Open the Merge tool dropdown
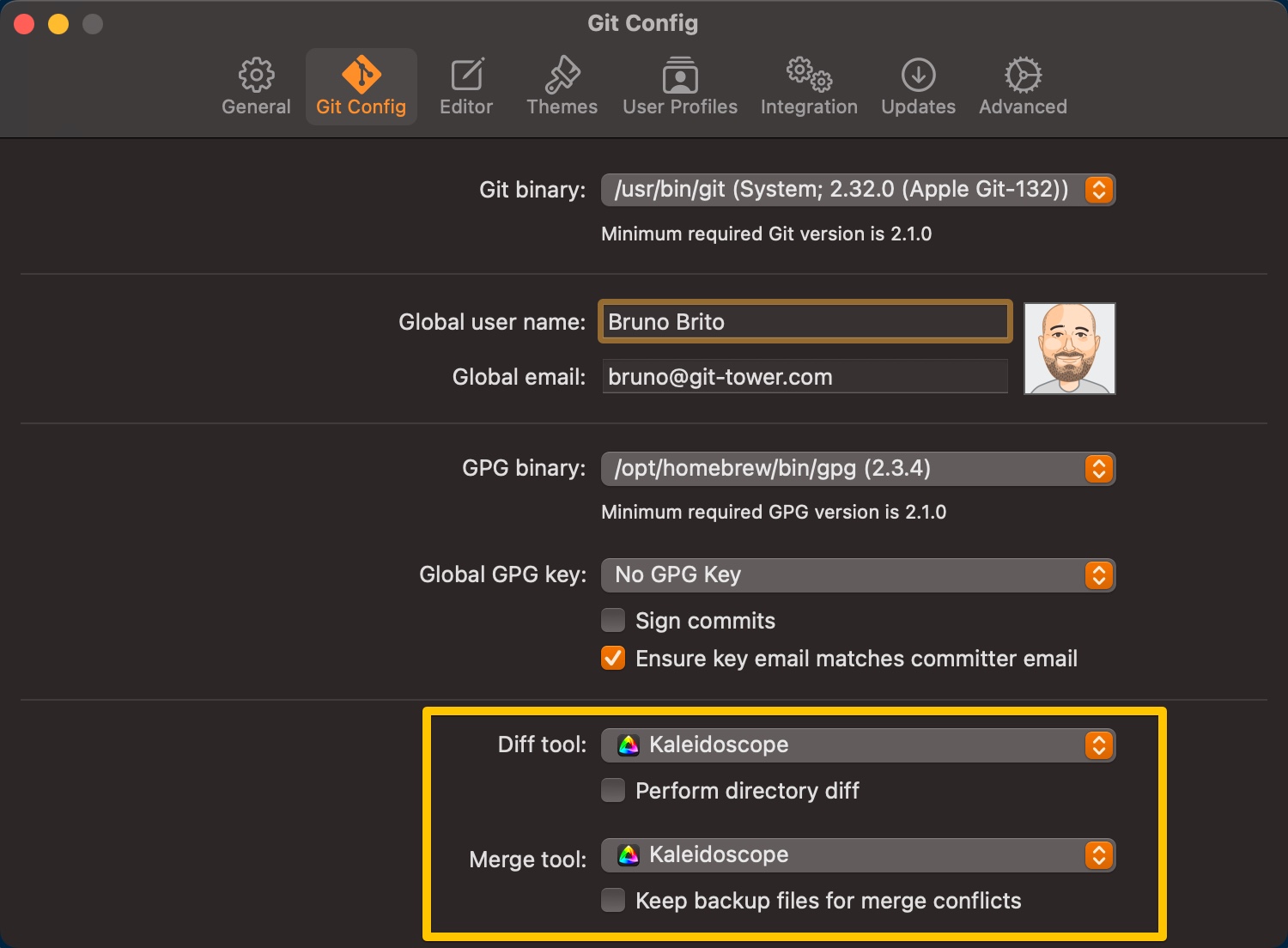The width and height of the screenshot is (1288, 948). 1098,855
